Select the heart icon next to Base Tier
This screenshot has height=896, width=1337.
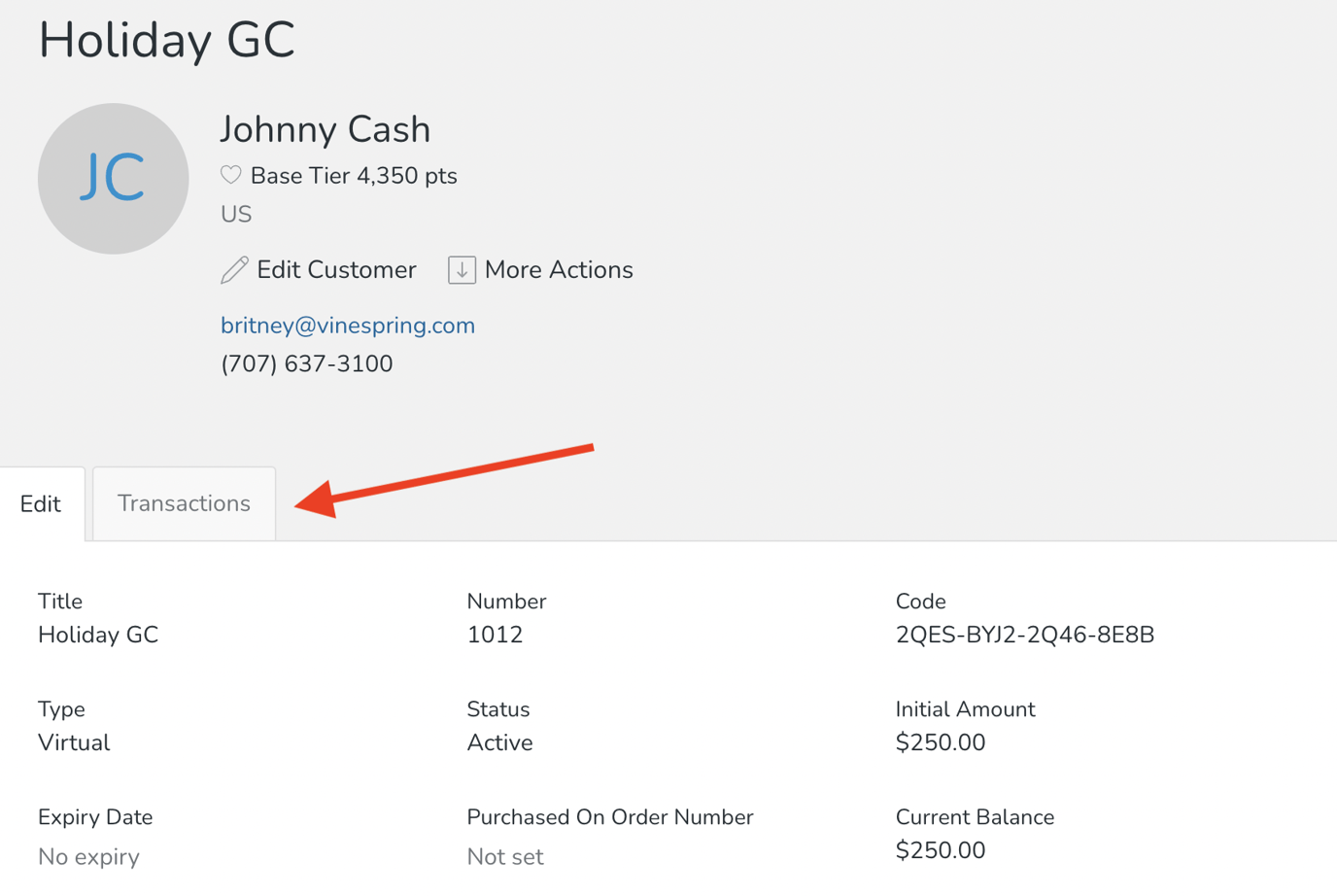point(230,175)
